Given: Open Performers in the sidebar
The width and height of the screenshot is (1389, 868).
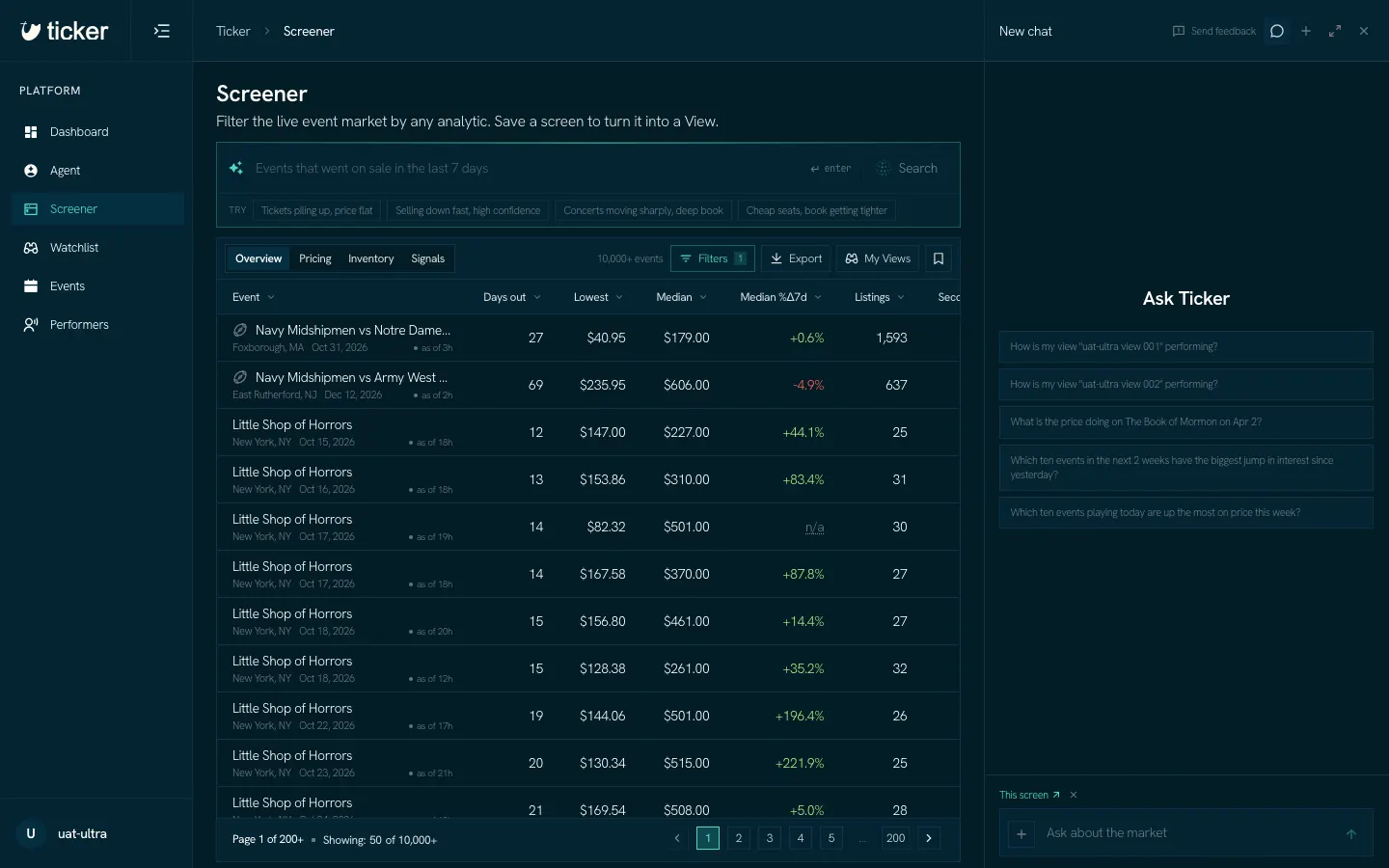Looking at the screenshot, I should coord(97,325).
